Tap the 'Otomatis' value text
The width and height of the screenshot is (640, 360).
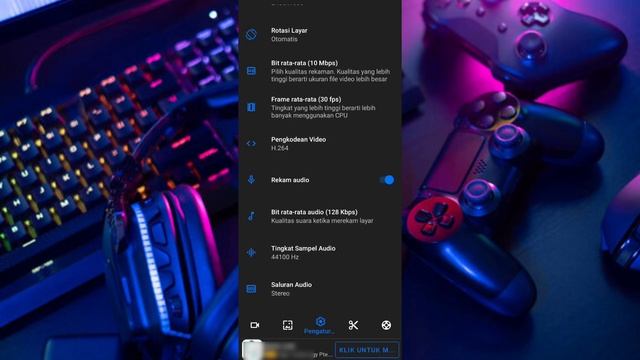point(284,39)
